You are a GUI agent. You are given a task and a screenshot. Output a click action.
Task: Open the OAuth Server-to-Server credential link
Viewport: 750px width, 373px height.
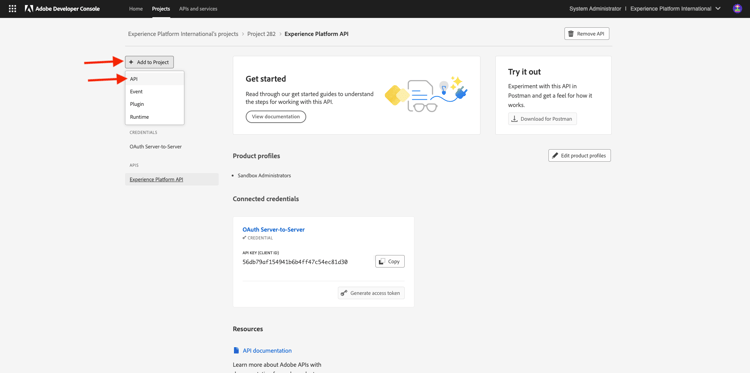pos(274,230)
